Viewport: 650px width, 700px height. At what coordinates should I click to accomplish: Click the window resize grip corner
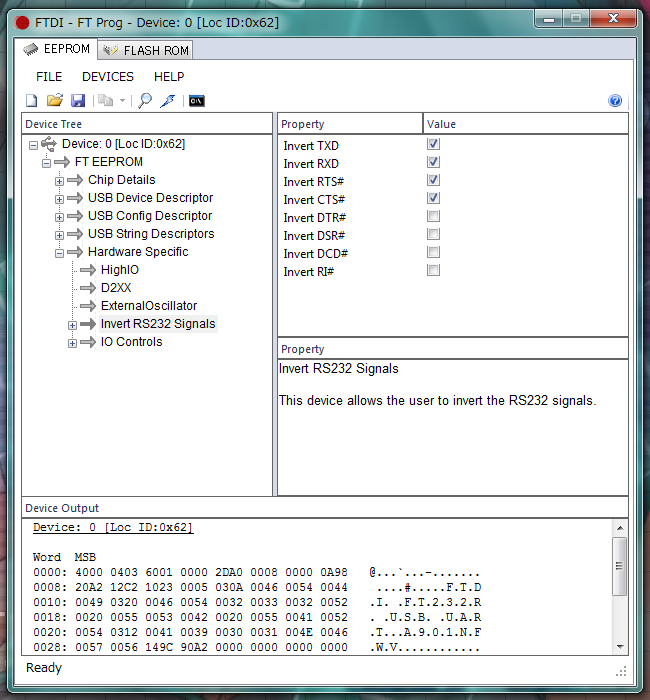(x=621, y=671)
